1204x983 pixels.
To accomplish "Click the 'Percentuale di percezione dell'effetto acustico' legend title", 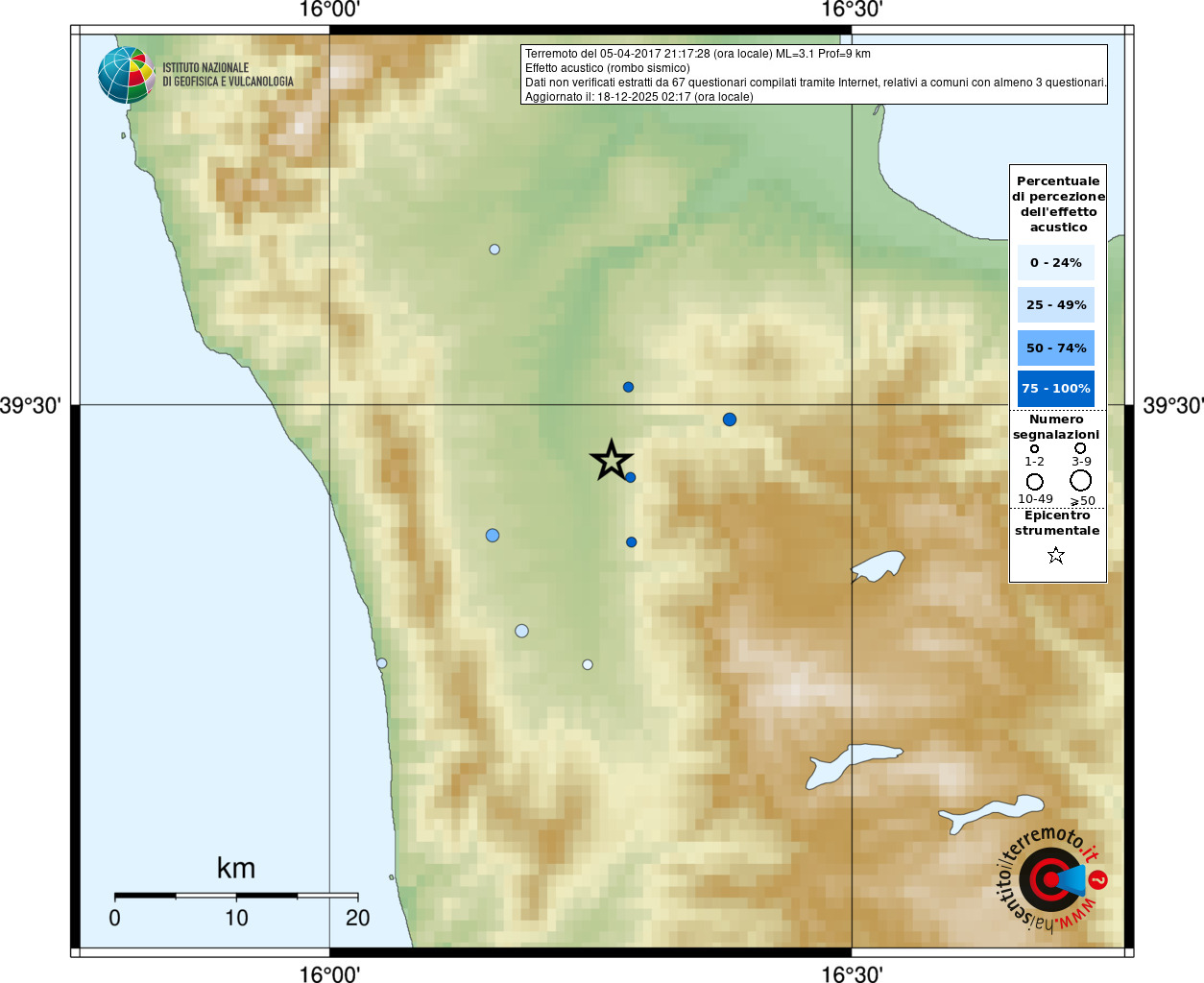I will (1058, 204).
